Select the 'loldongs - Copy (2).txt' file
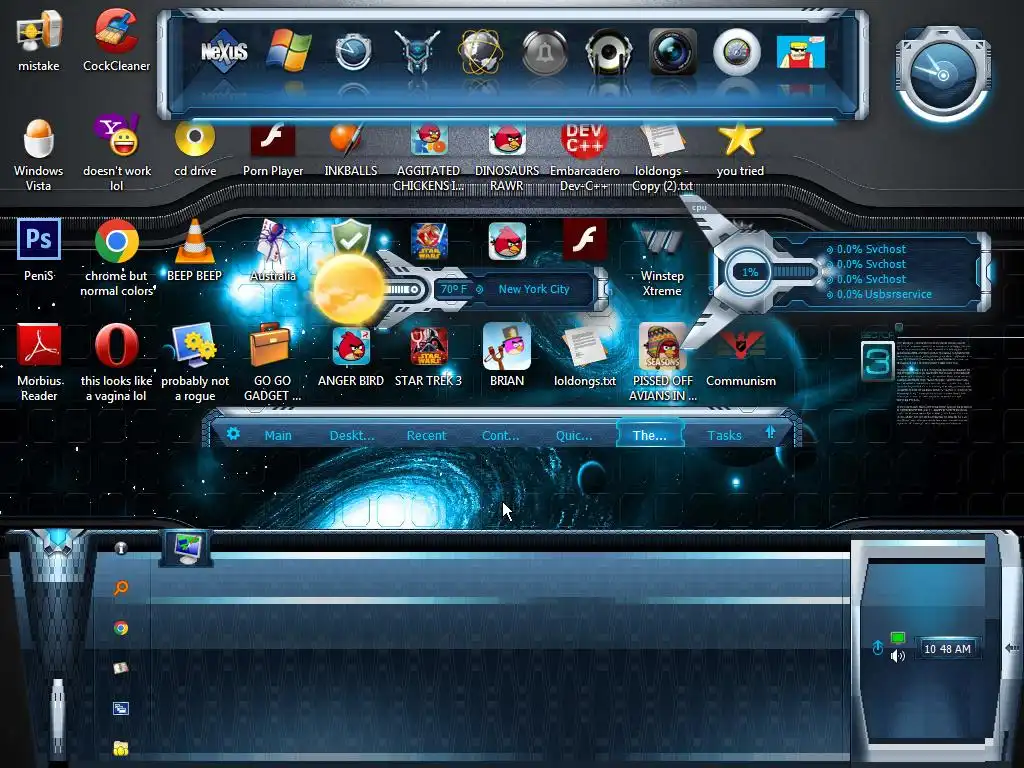 tap(662, 156)
